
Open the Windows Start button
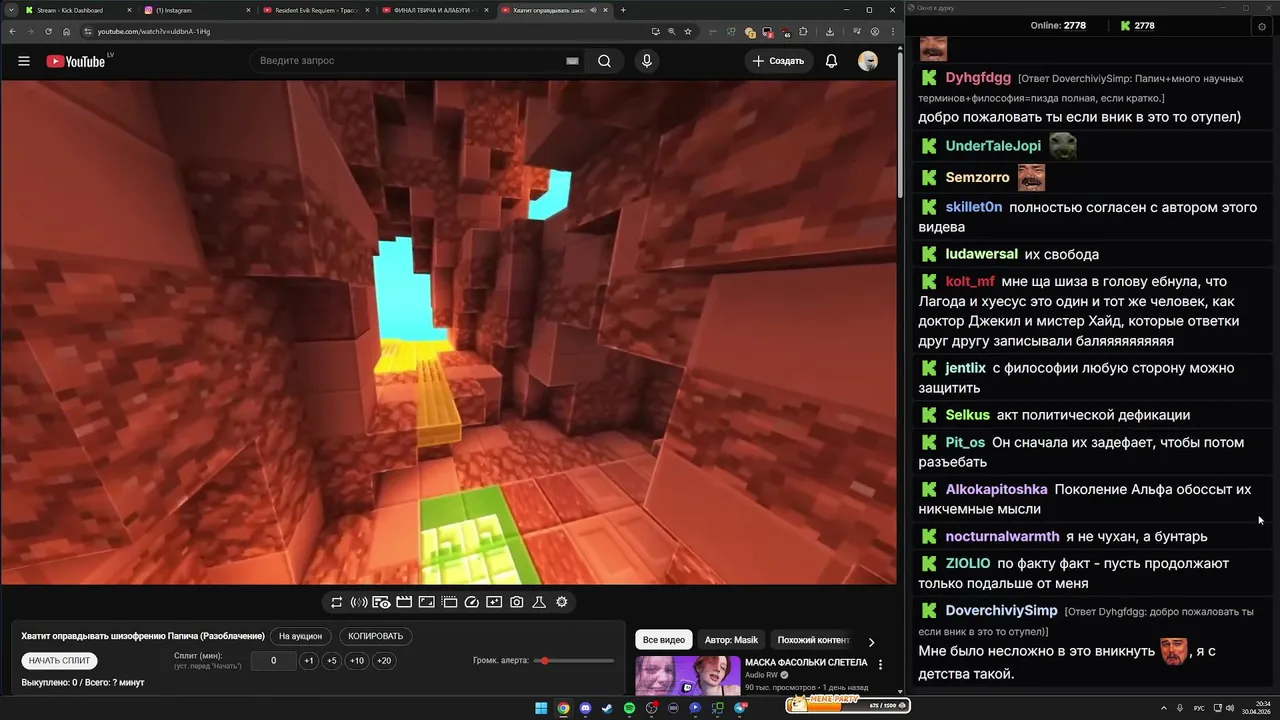pyautogui.click(x=541, y=708)
